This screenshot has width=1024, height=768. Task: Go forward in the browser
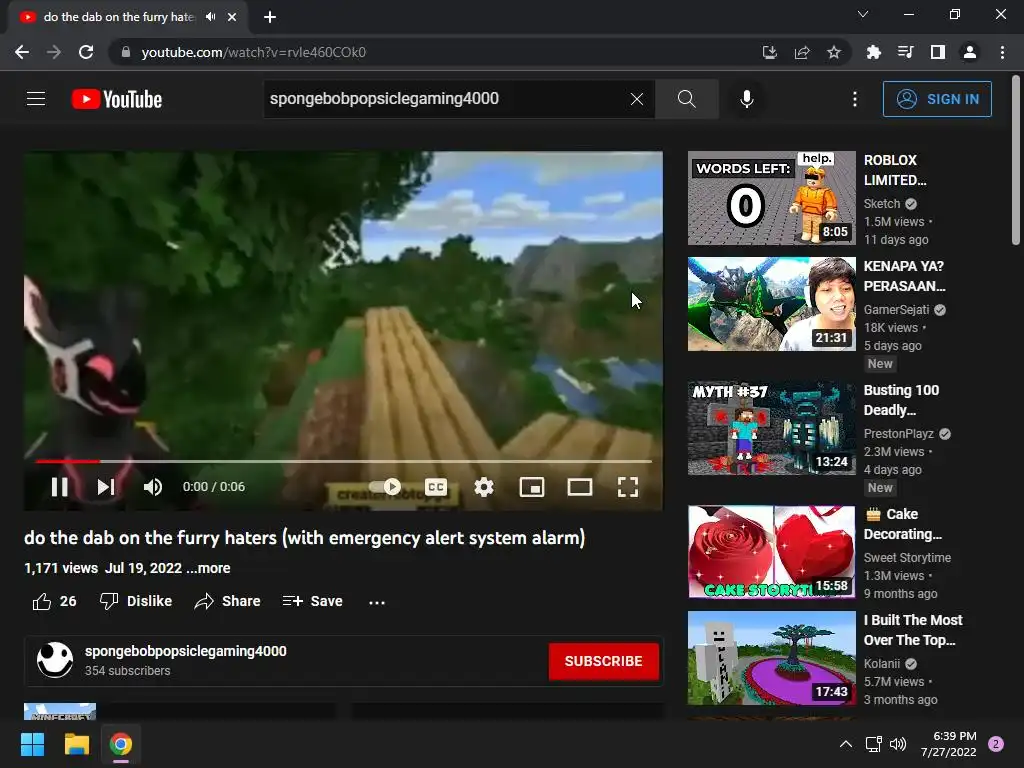(x=54, y=52)
